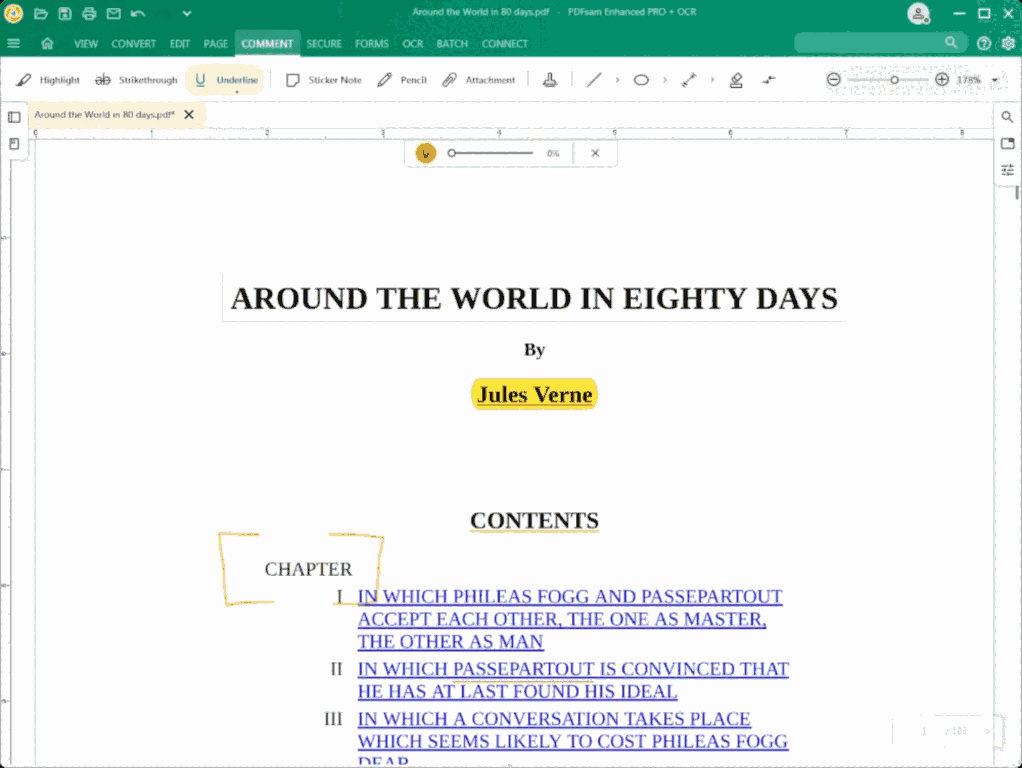Toggle the properties sliders panel on right
This screenshot has width=1022, height=768.
(x=1007, y=170)
